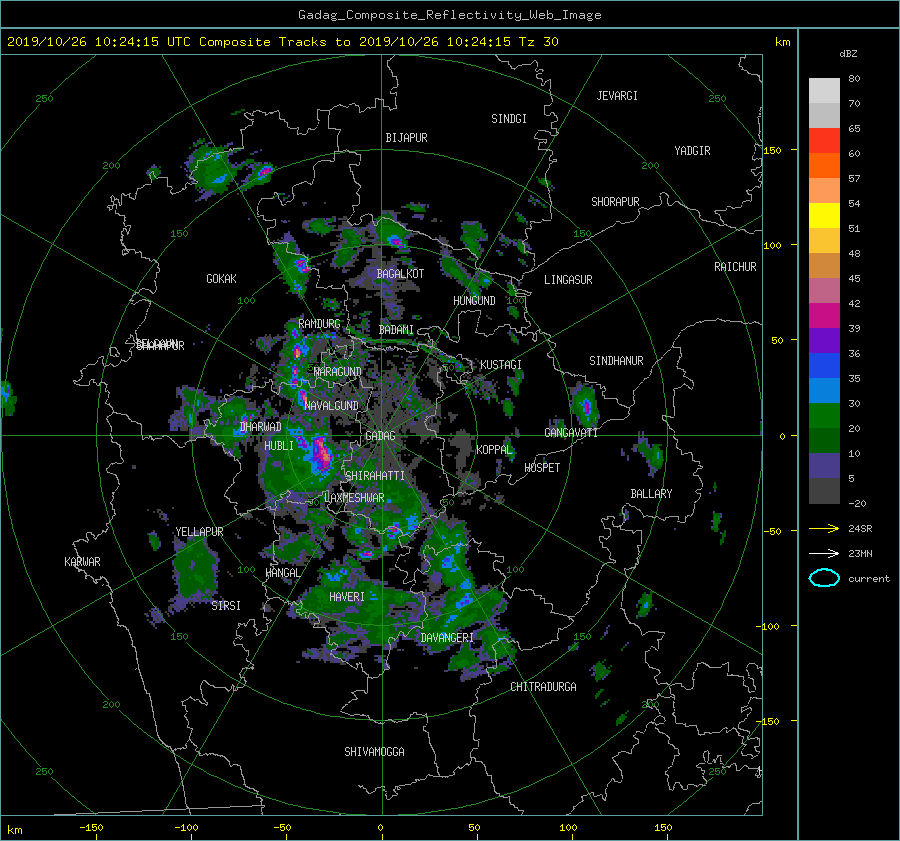Select the BALLARY label
Image resolution: width=900 pixels, height=841 pixels.
click(651, 494)
